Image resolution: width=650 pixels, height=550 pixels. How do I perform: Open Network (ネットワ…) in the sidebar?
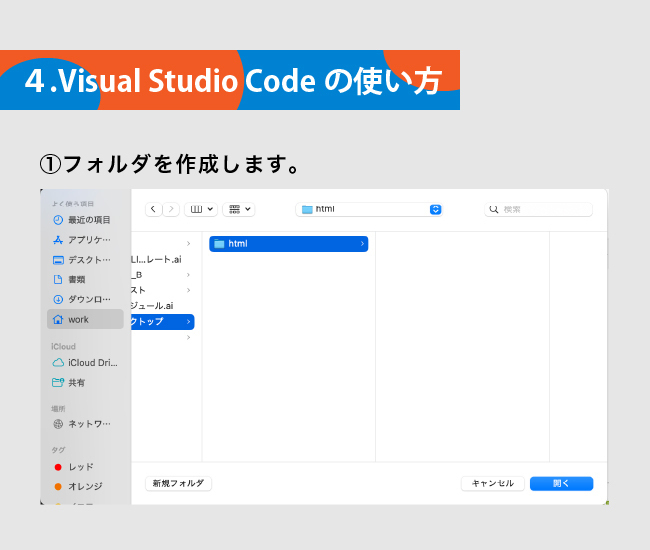[82, 424]
